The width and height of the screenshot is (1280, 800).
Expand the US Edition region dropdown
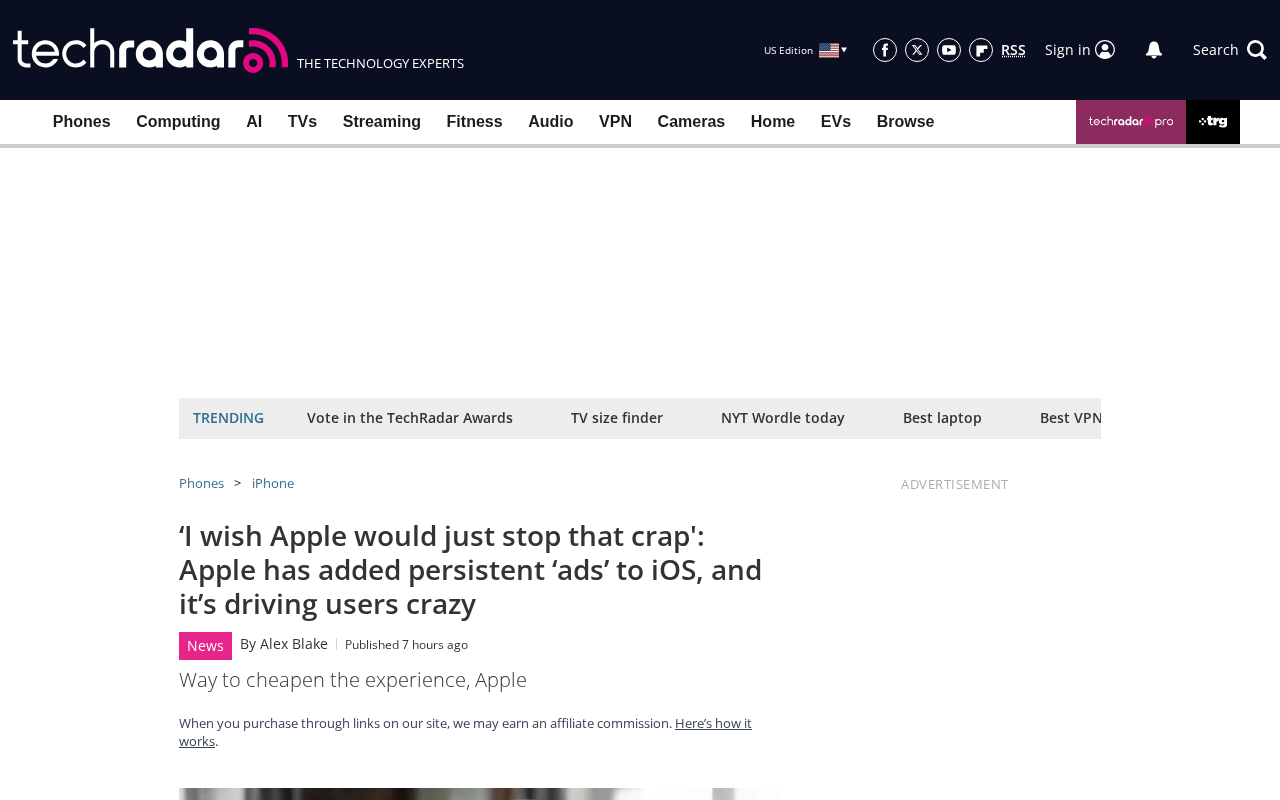(806, 50)
